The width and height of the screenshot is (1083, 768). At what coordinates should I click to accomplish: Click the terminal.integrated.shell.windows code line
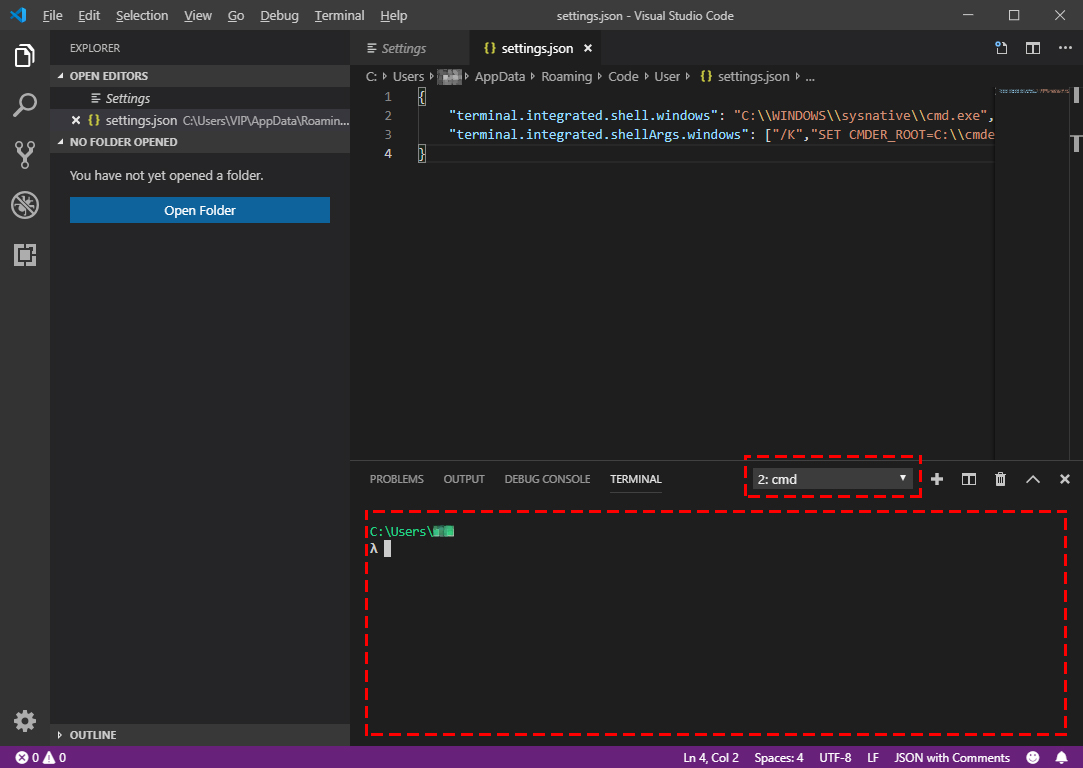(x=721, y=115)
